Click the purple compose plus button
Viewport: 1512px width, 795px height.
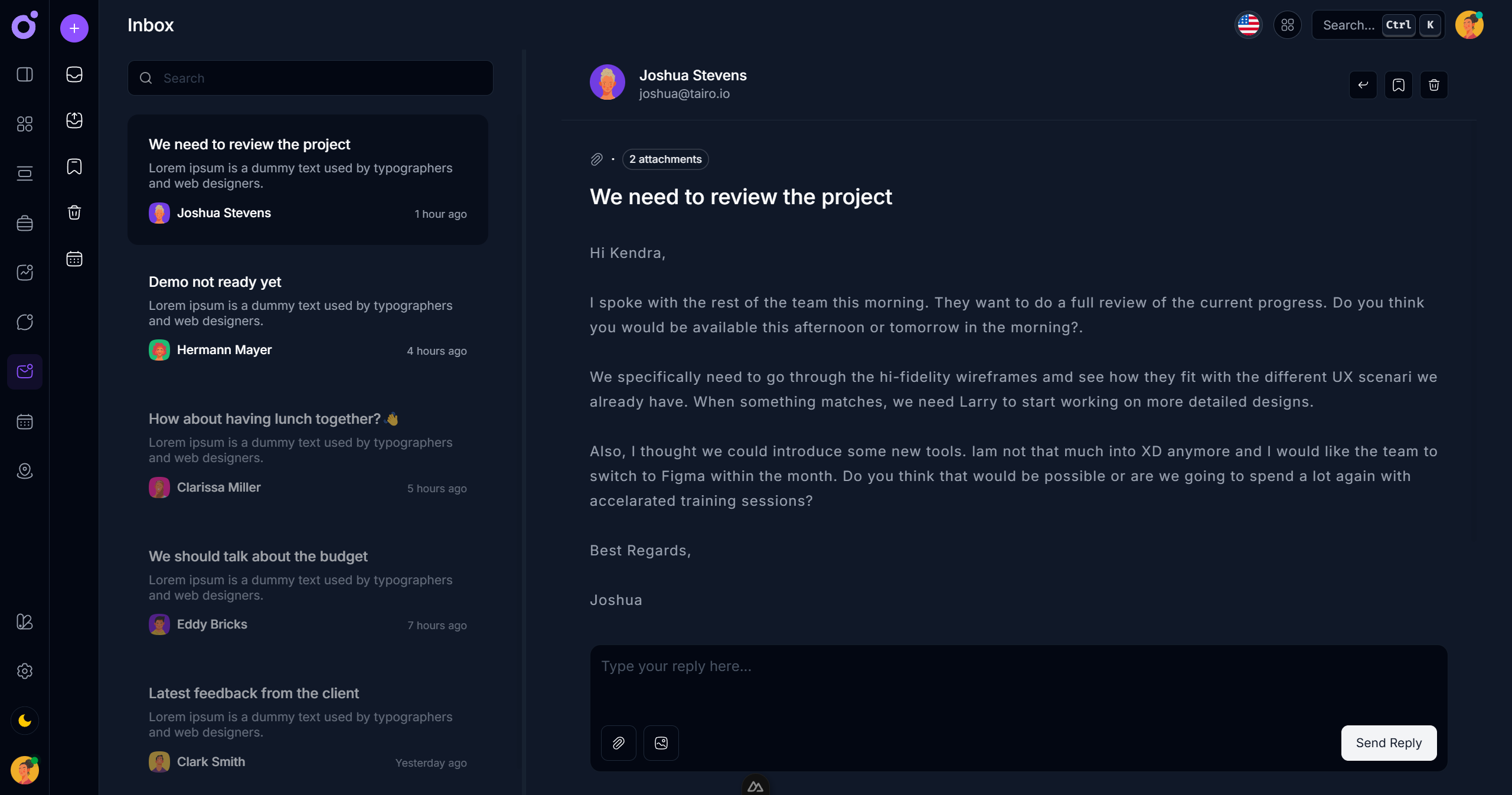point(74,28)
